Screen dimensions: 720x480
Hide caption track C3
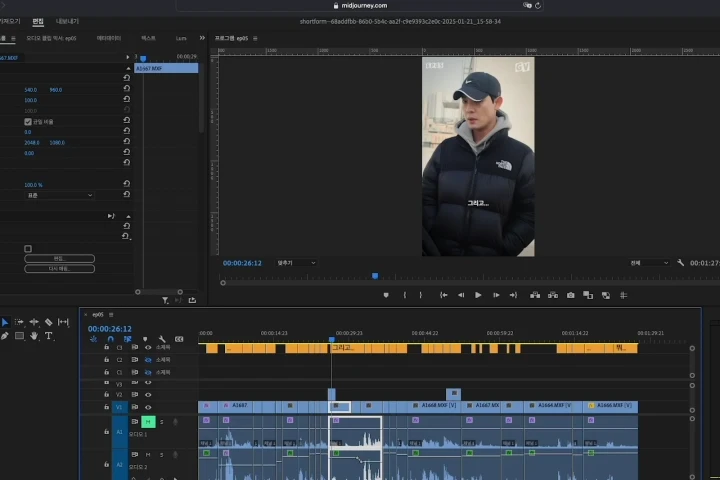point(148,348)
